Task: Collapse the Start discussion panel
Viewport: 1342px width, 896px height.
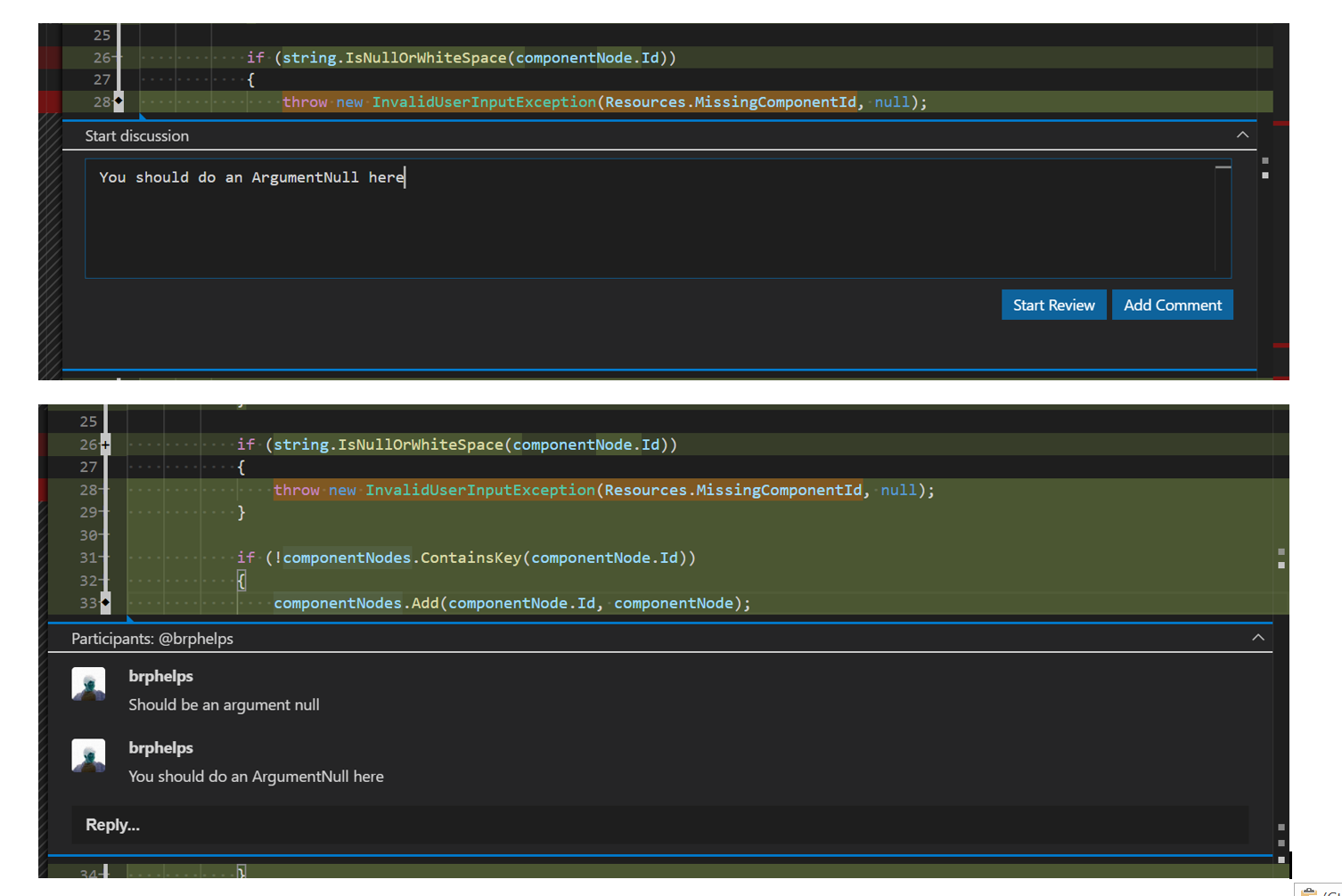Action: point(1242,134)
